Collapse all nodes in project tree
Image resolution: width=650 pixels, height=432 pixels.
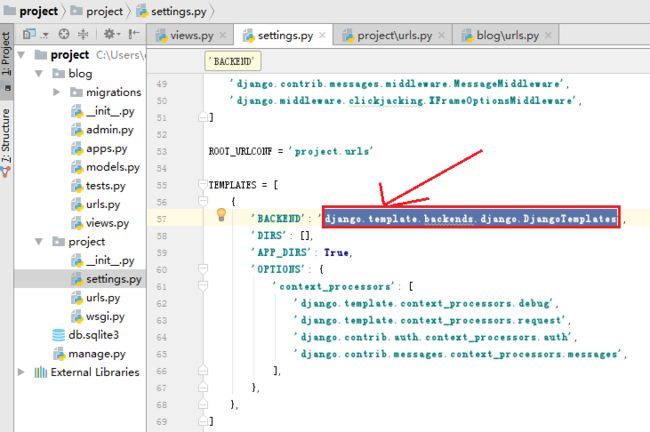(83, 34)
